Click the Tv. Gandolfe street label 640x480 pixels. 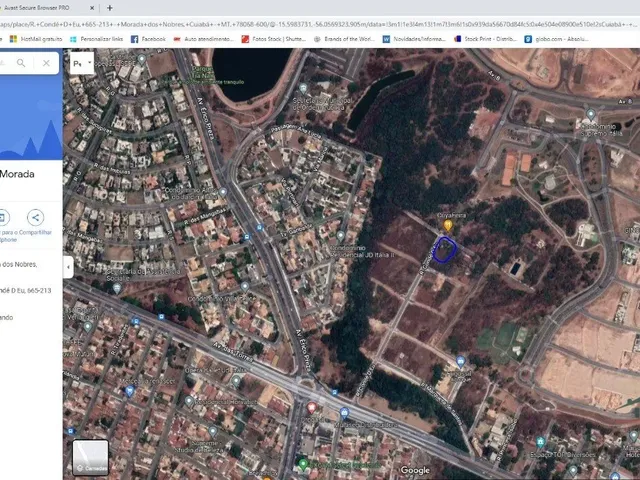click(x=296, y=231)
